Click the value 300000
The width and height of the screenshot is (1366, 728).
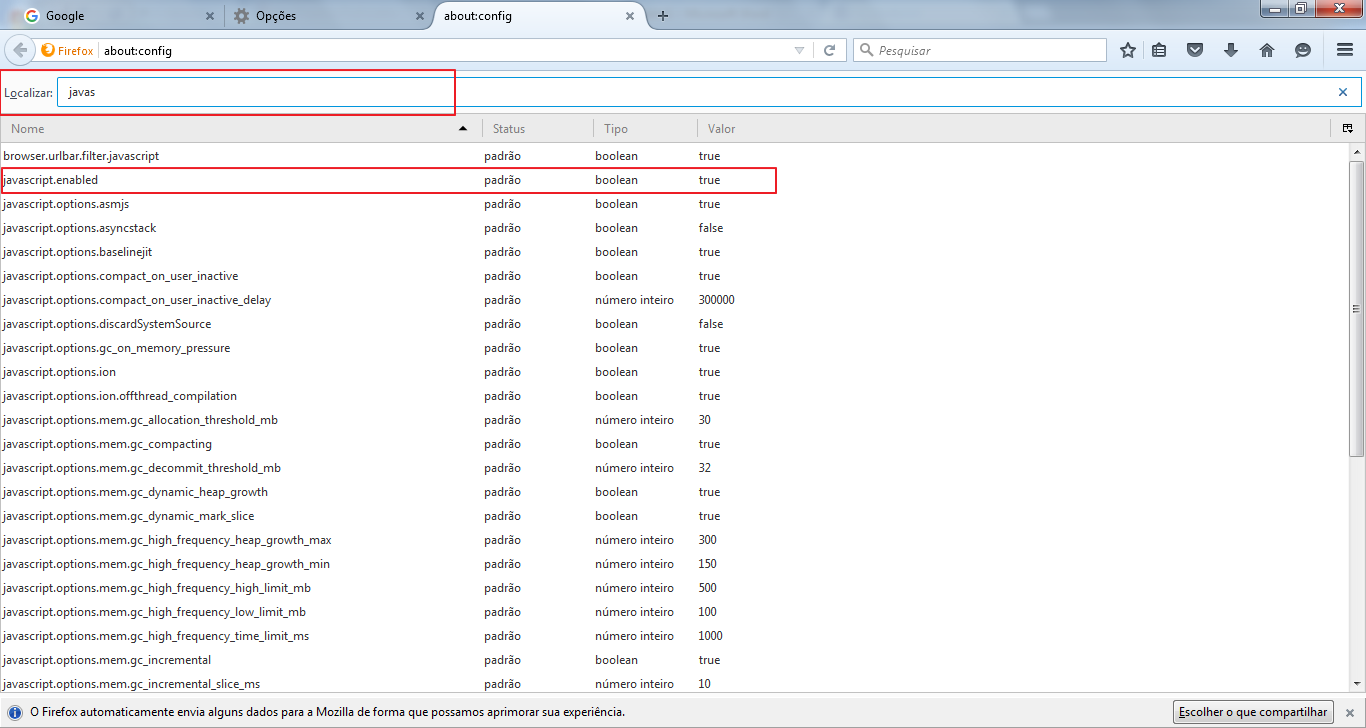click(x=717, y=300)
